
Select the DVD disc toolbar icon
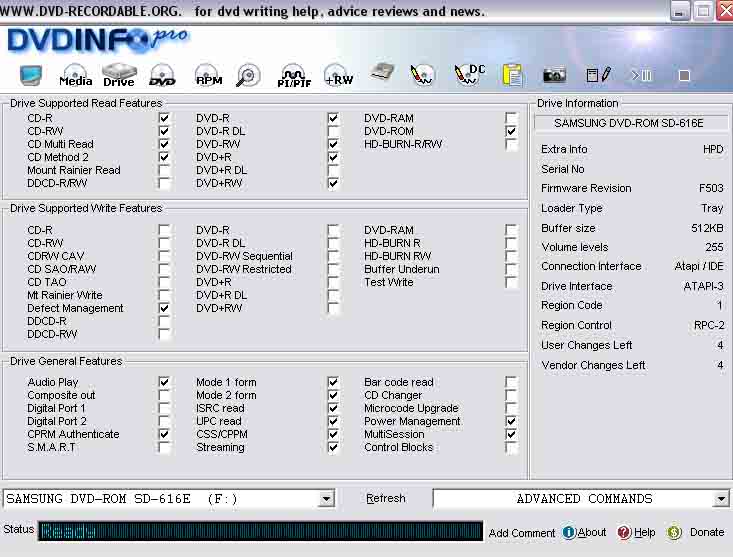click(x=162, y=75)
